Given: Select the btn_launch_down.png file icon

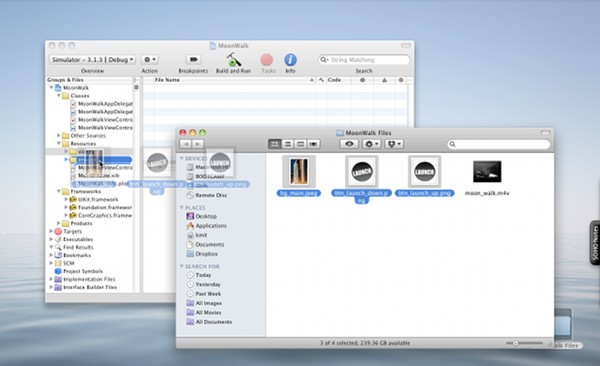Looking at the screenshot, I should point(362,172).
